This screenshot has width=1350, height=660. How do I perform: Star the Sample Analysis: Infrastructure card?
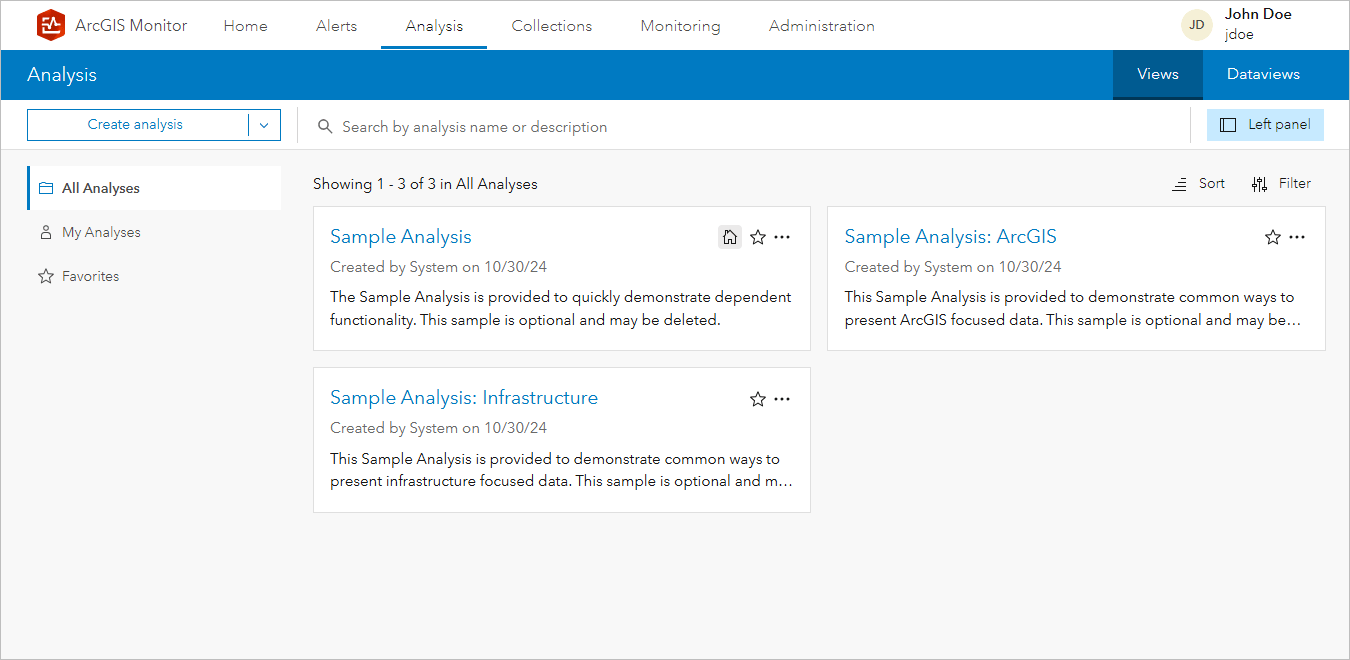click(757, 398)
